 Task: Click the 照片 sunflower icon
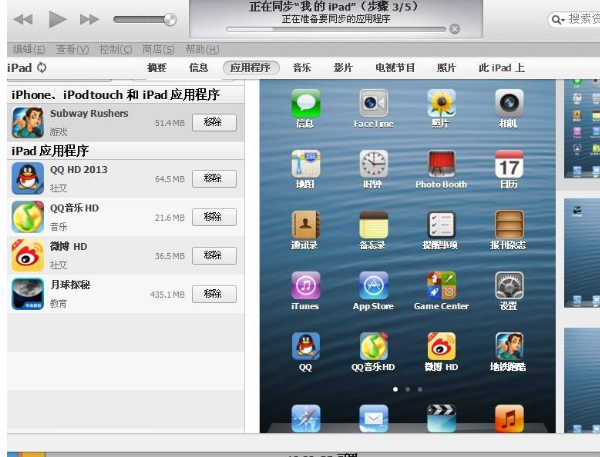[x=441, y=103]
